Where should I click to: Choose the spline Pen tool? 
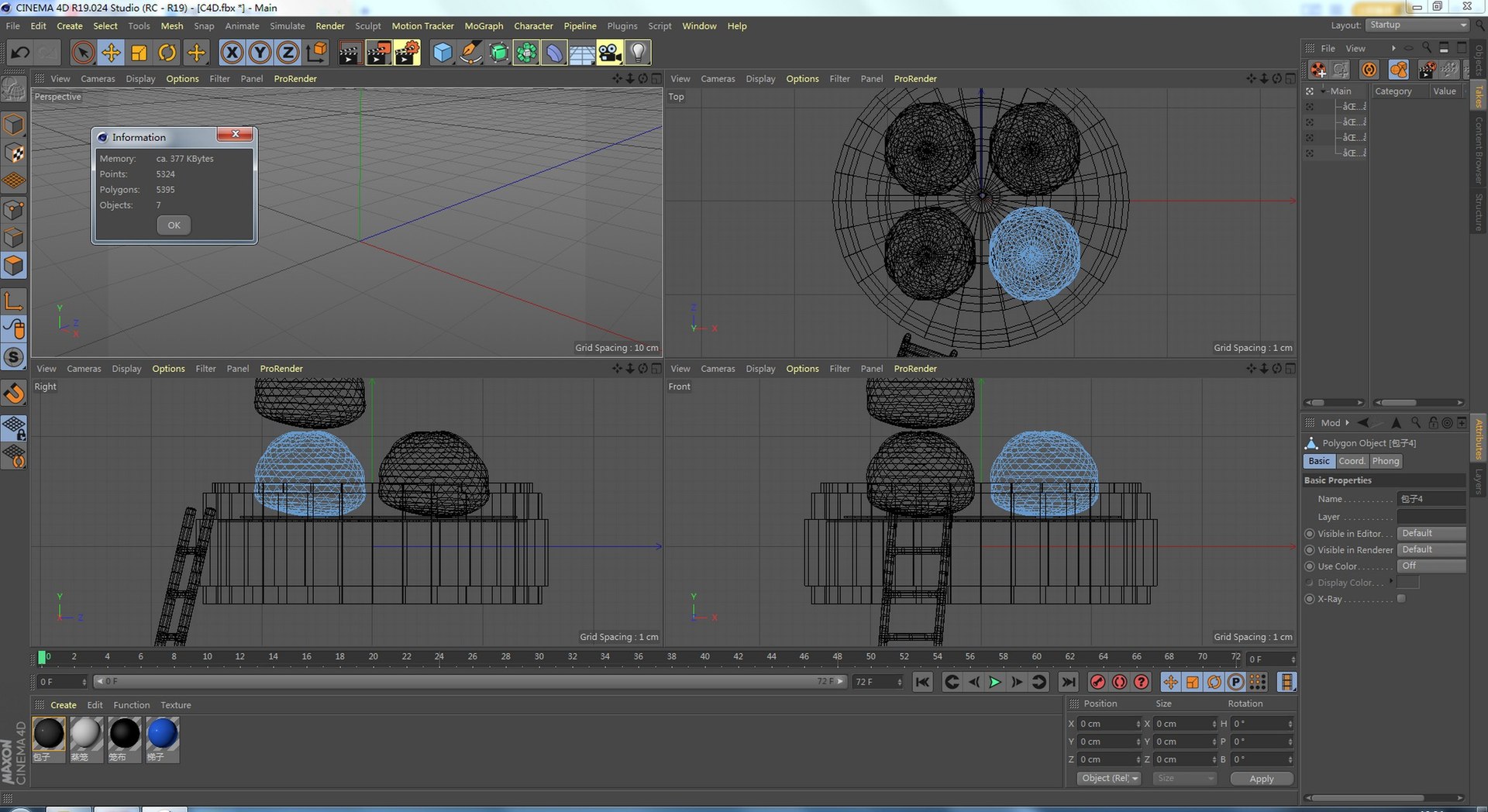tap(470, 53)
